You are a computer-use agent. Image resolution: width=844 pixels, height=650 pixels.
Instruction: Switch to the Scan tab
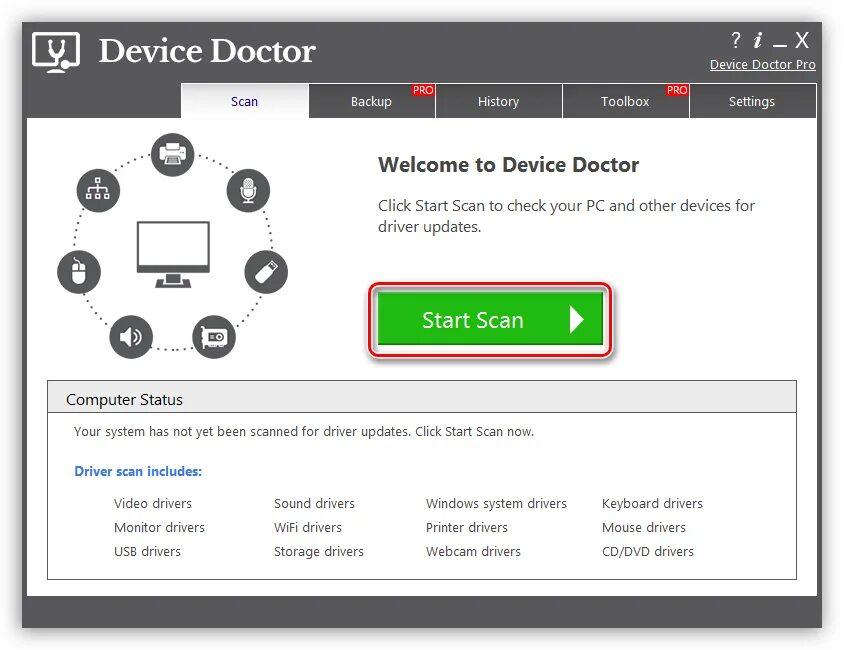point(244,101)
